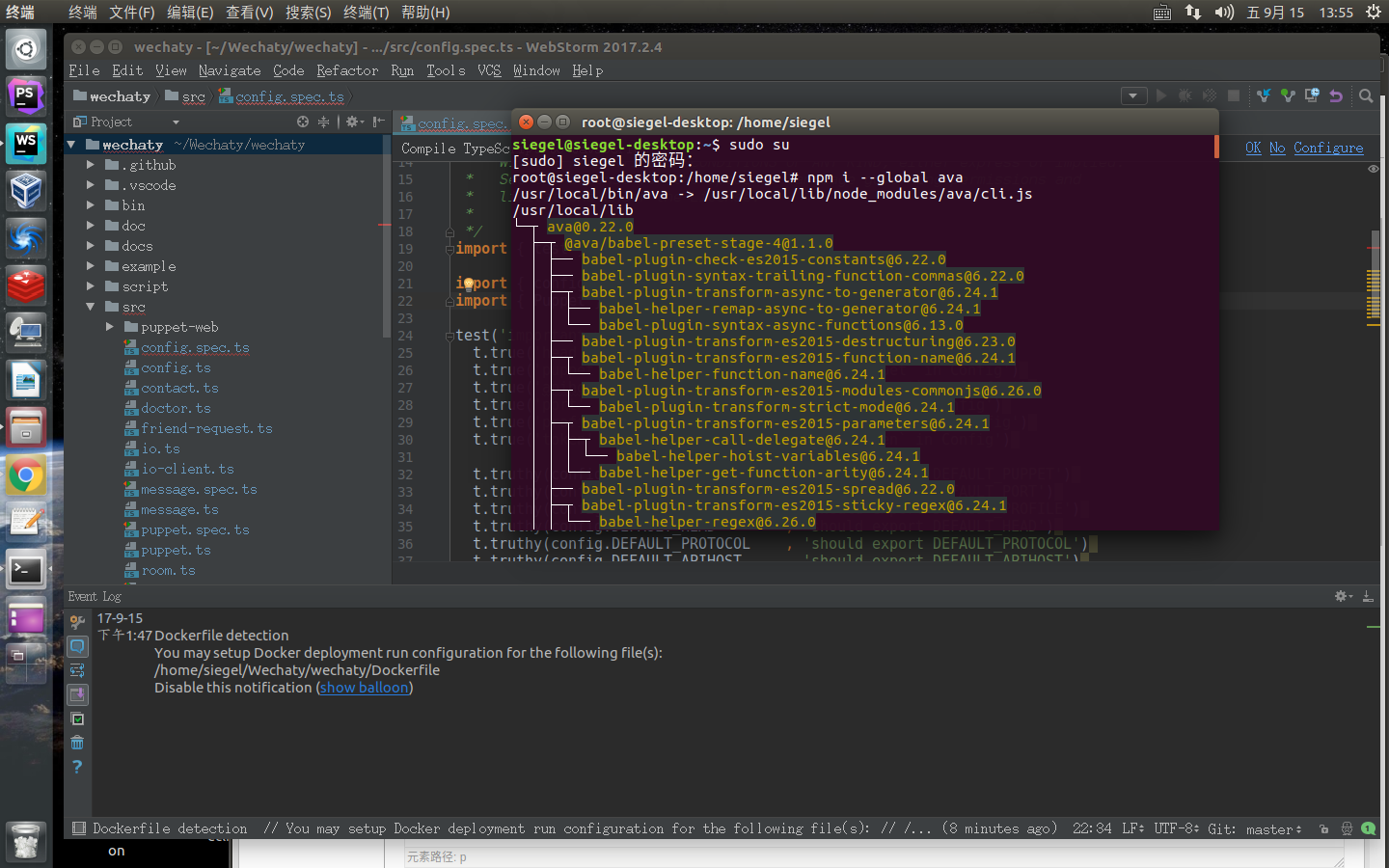Click Event Log trash Clear All icon
Viewport: 1389px width, 868px height.
77,743
